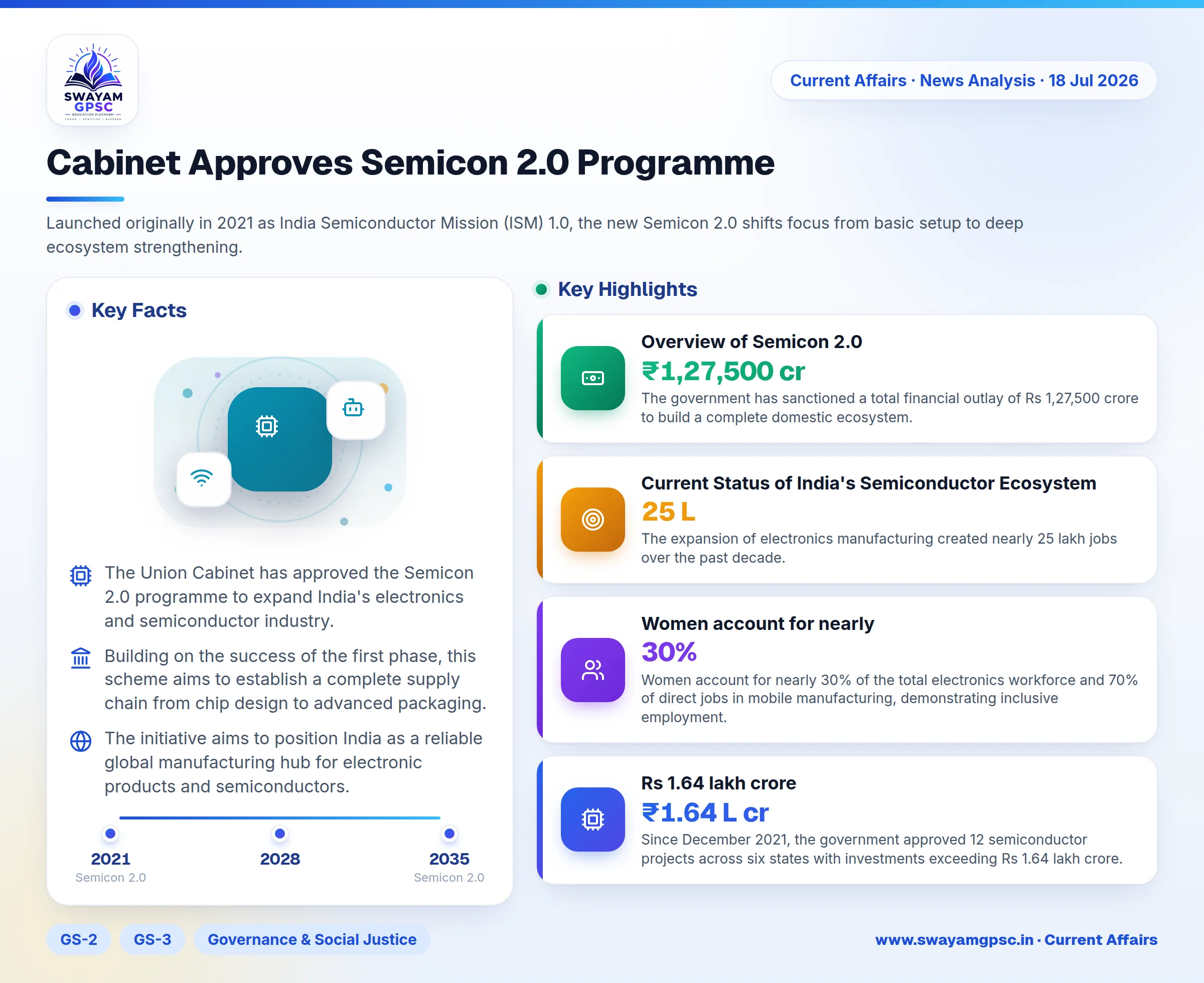The image size is (1204, 983).
Task: Click the 30% figure
Action: pos(669,652)
